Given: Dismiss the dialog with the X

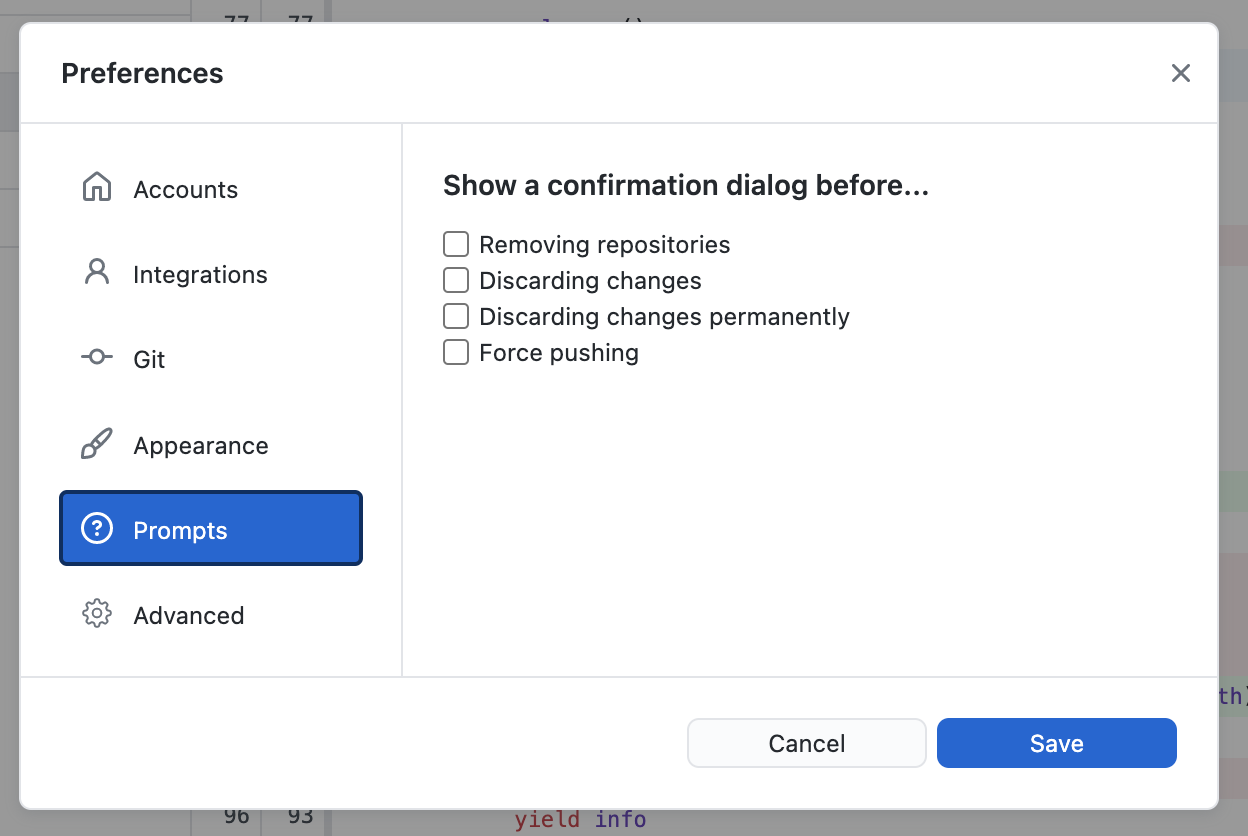Looking at the screenshot, I should pos(1181,73).
